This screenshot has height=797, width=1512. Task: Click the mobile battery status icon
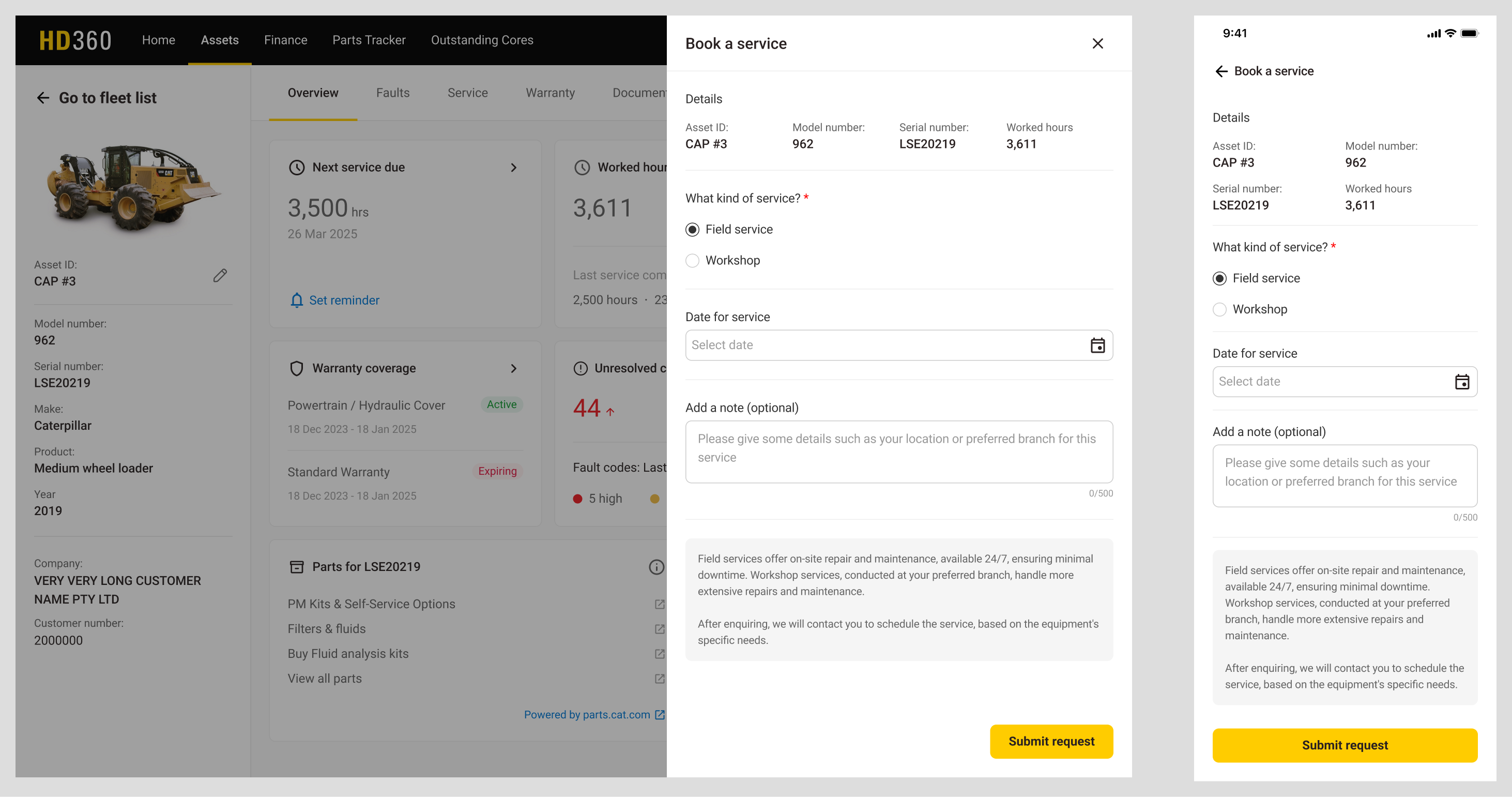click(x=1469, y=34)
